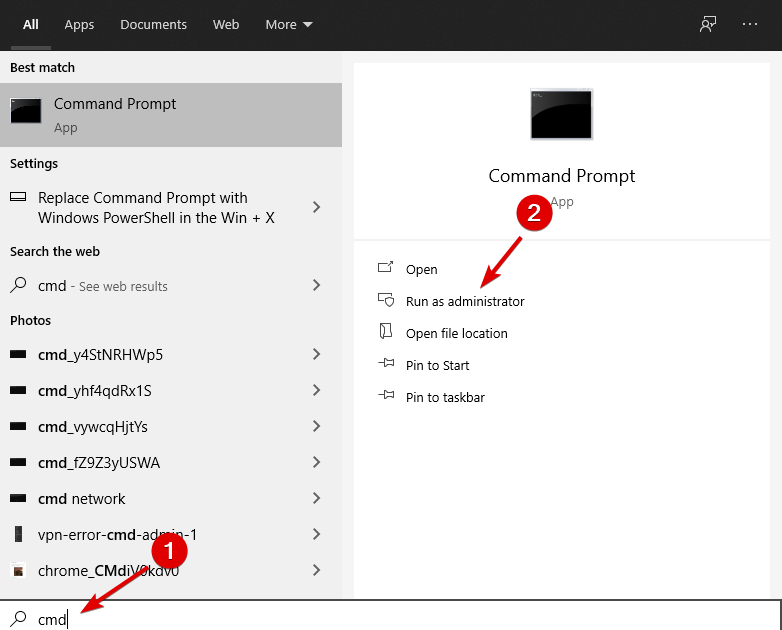Viewport: 782px width, 630px height.
Task: Switch to the All search tab
Action: point(30,24)
